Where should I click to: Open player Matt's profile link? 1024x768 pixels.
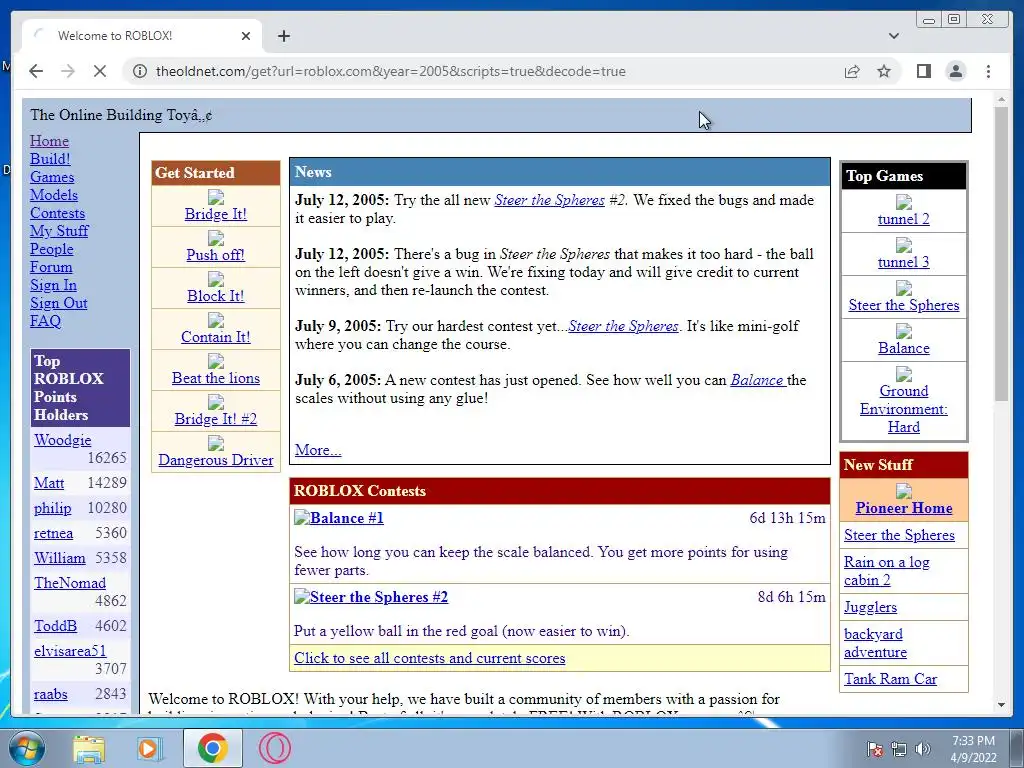pyautogui.click(x=49, y=483)
